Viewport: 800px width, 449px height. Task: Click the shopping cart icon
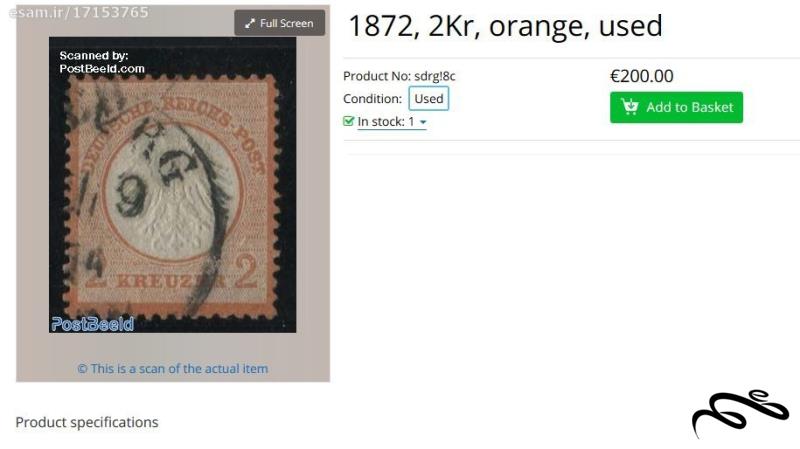630,107
